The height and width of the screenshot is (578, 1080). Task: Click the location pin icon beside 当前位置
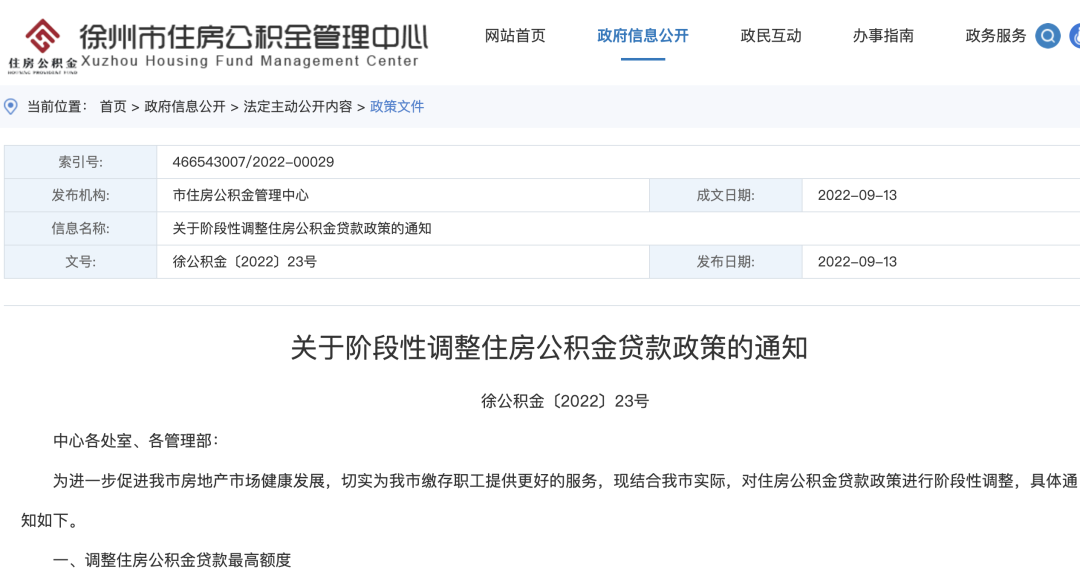[x=10, y=107]
